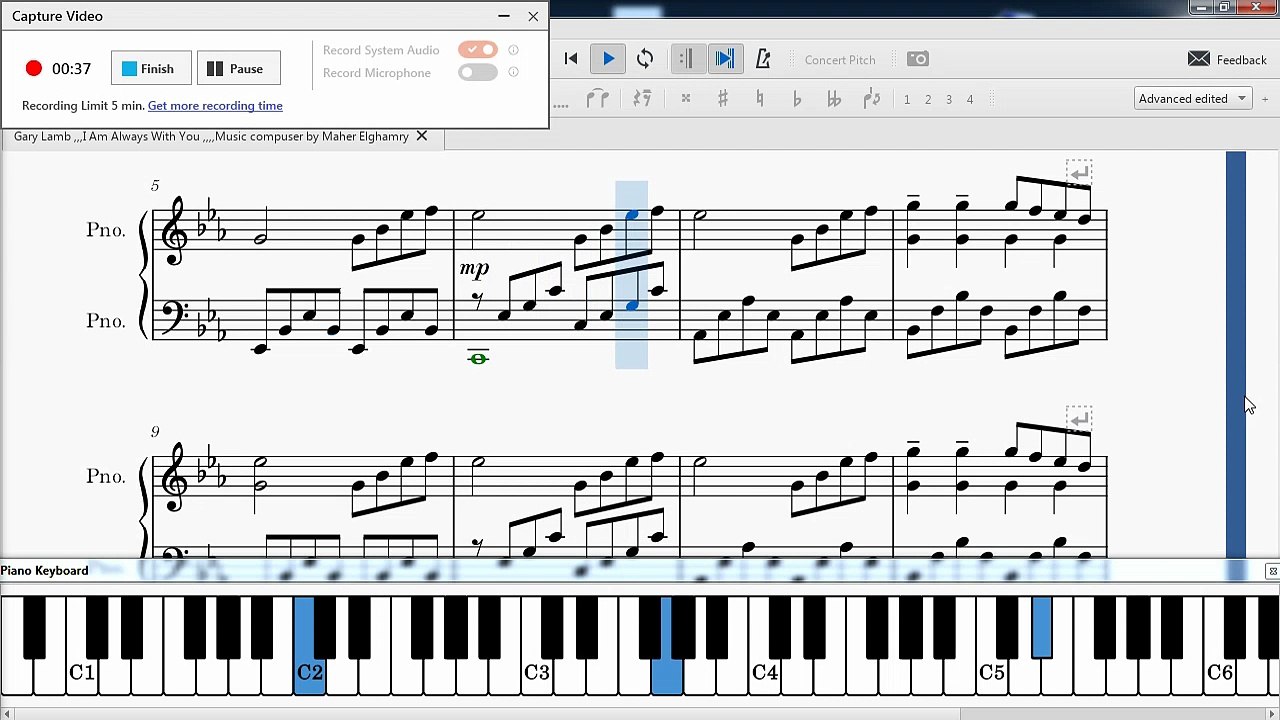Click measure number 5
This screenshot has width=1280, height=720.
pos(155,186)
